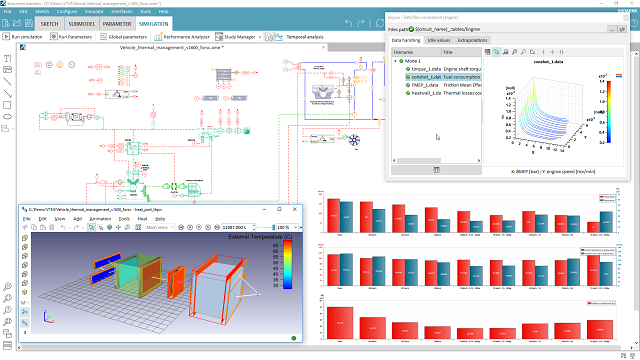Screen dimensions: 640x360
Task: Open the Performance Analyzer tool
Action: tap(182, 37)
